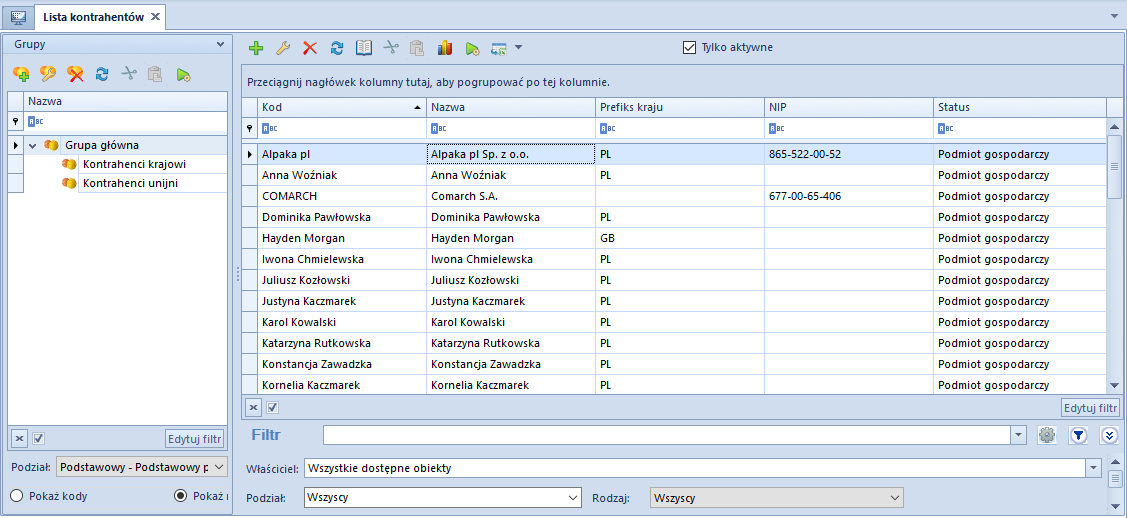The width and height of the screenshot is (1127, 518).
Task: Open the Filtr field dropdown arrow
Action: [x=1018, y=435]
